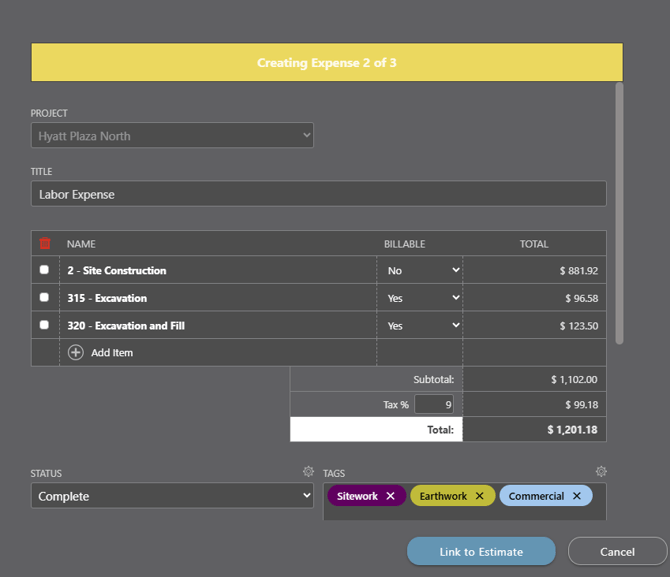Remove the Commercial tag

(x=577, y=496)
